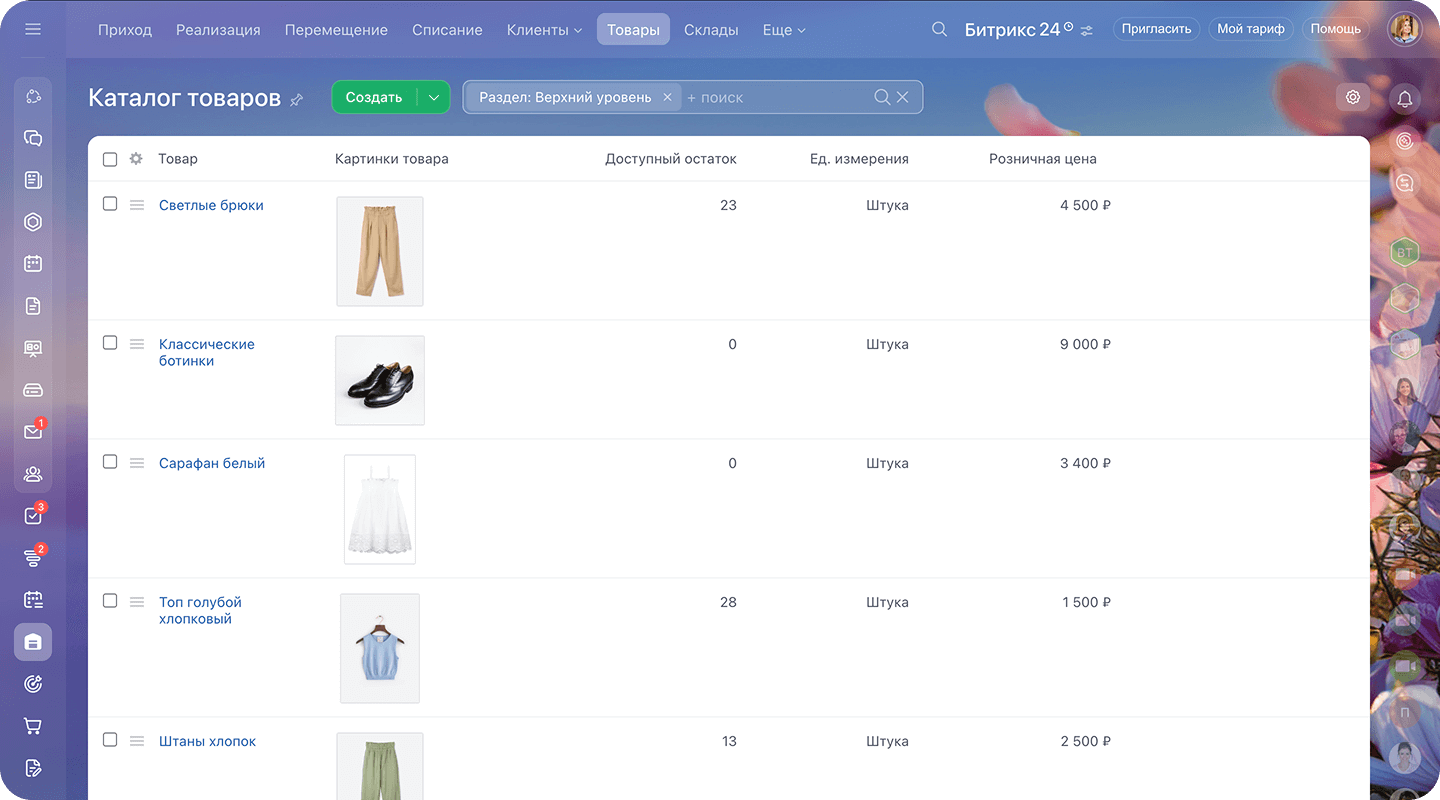Click the Классические ботинки product thumbnail
Viewport: 1440px width, 800px height.
(x=380, y=380)
